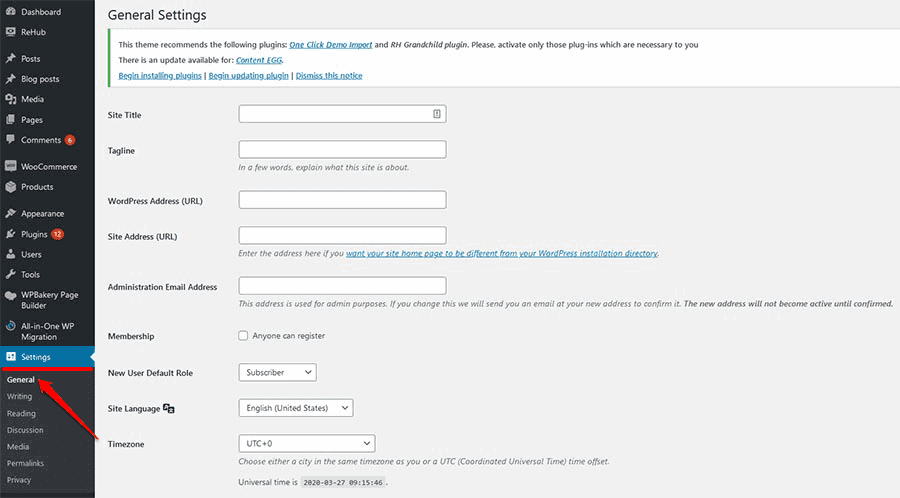
Task: Click the Settings sliders icon
Action: [11, 356]
